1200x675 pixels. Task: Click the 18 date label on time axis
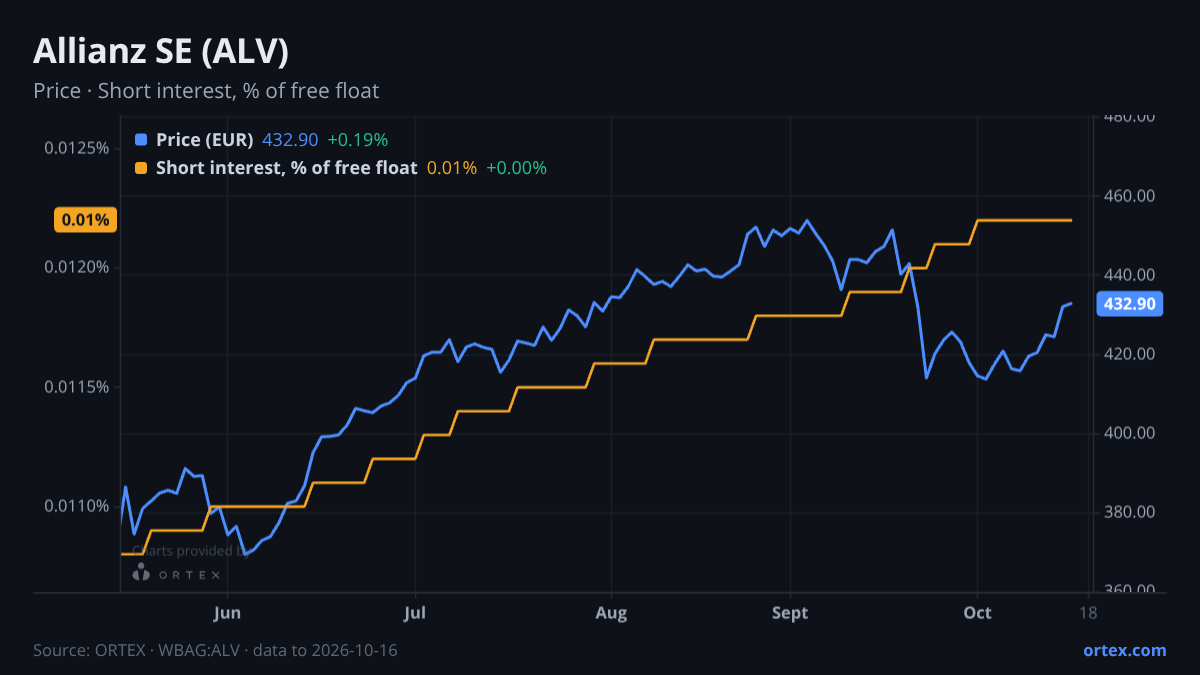click(x=1088, y=613)
